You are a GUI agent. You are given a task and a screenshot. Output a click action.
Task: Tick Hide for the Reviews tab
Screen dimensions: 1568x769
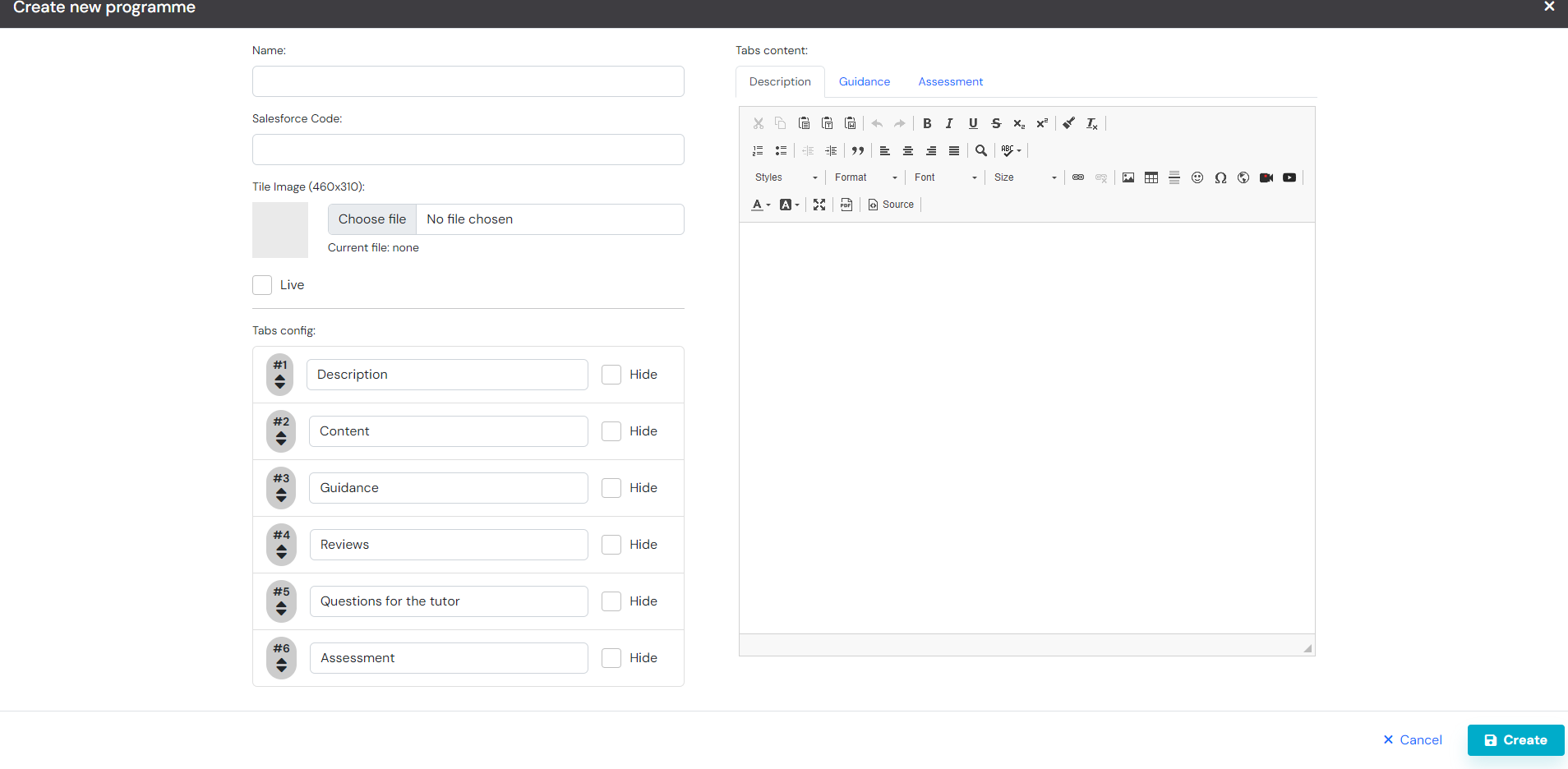coord(611,545)
